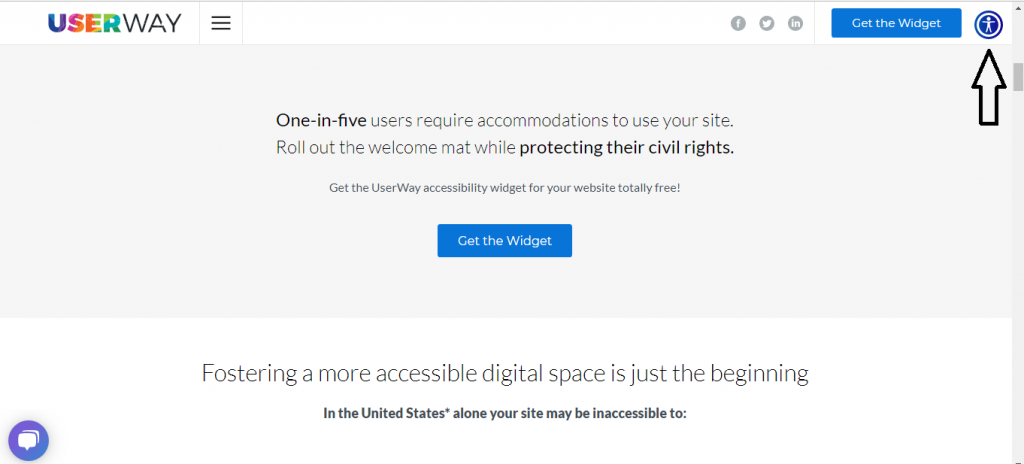1024x464 pixels.
Task: Click the asterisk after "United States"
Action: click(448, 411)
